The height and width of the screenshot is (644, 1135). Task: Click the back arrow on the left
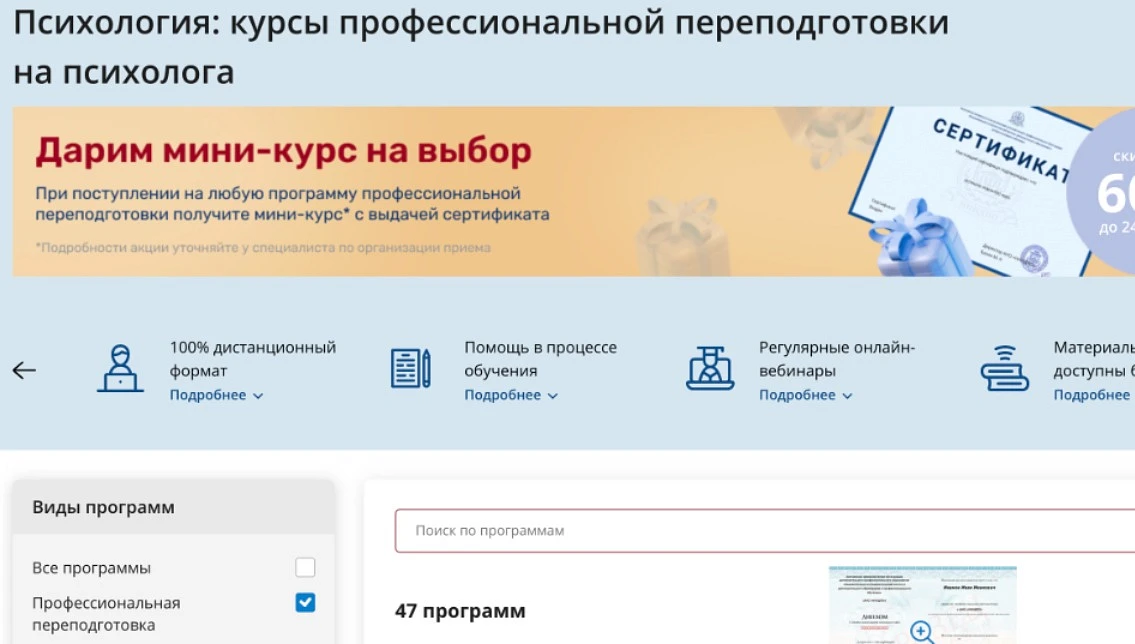24,369
